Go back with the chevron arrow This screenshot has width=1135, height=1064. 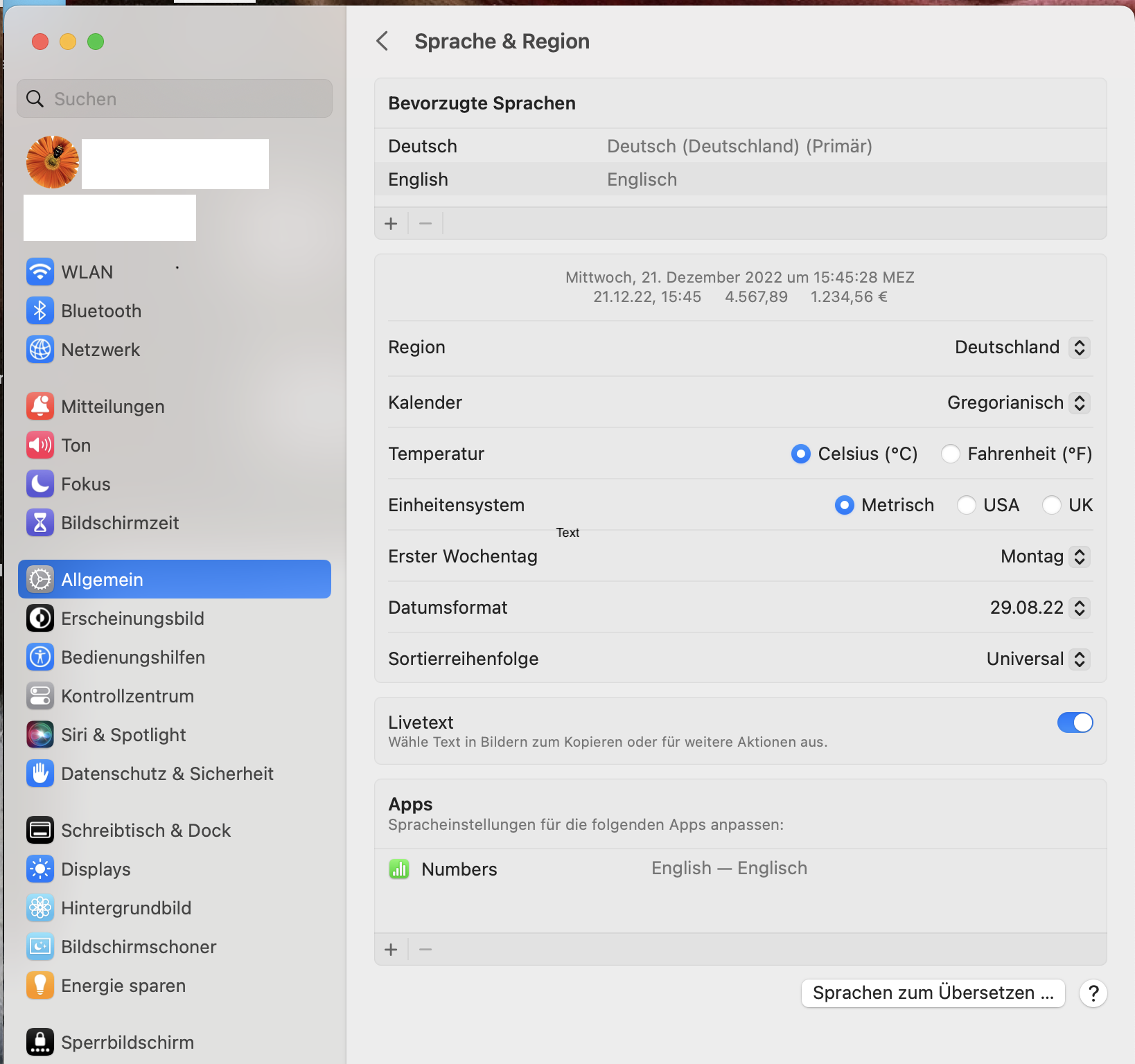point(382,41)
